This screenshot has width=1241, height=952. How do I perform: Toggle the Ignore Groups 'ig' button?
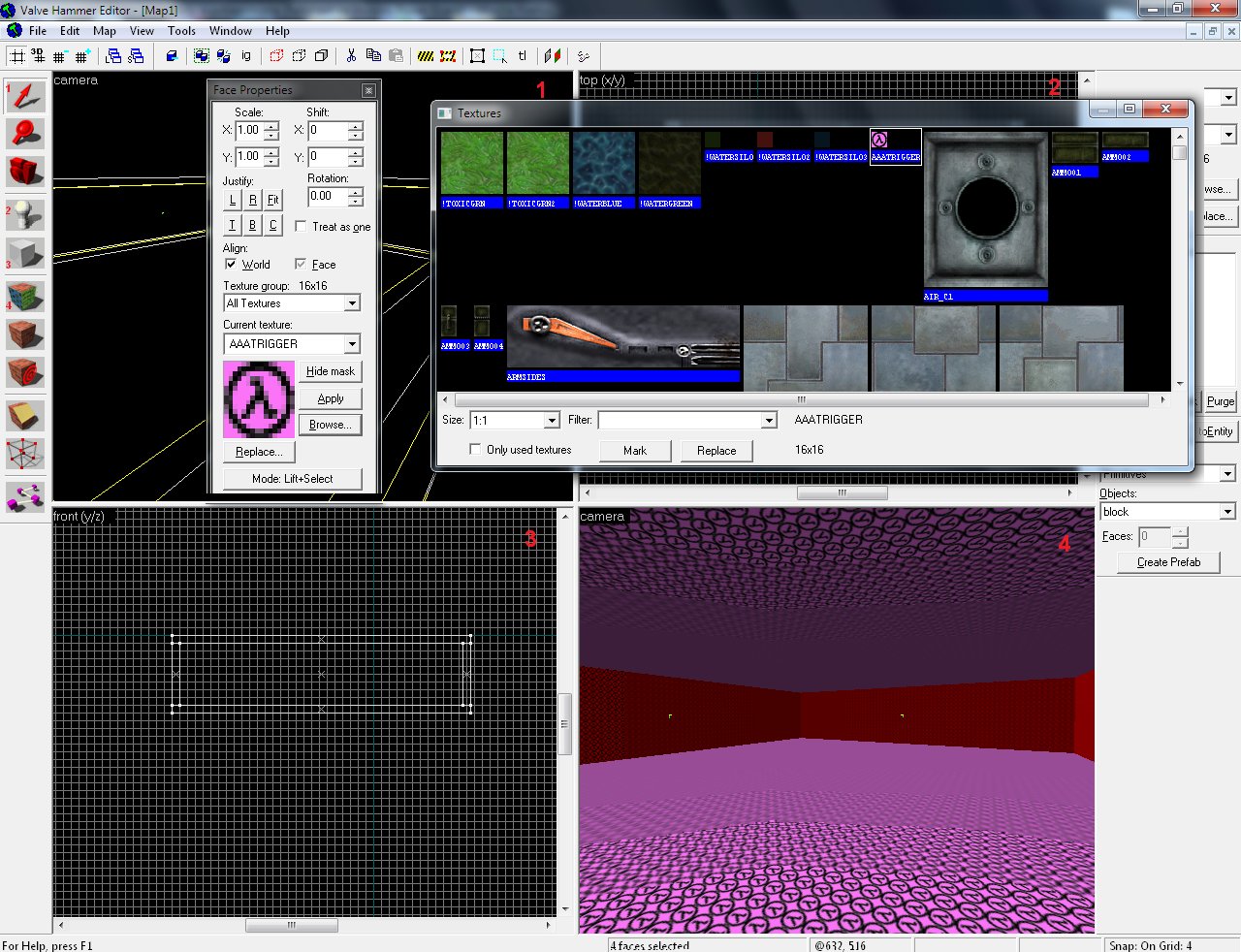[x=246, y=56]
